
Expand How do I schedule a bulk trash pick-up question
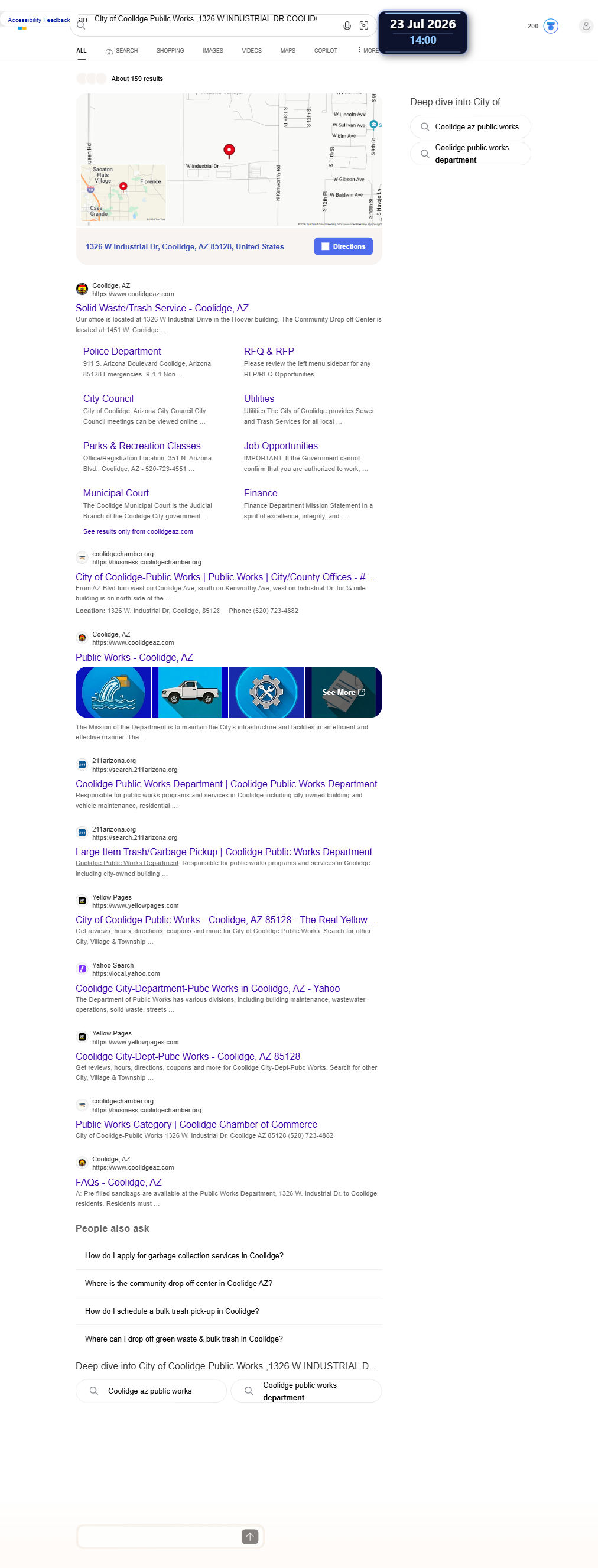[229, 1311]
